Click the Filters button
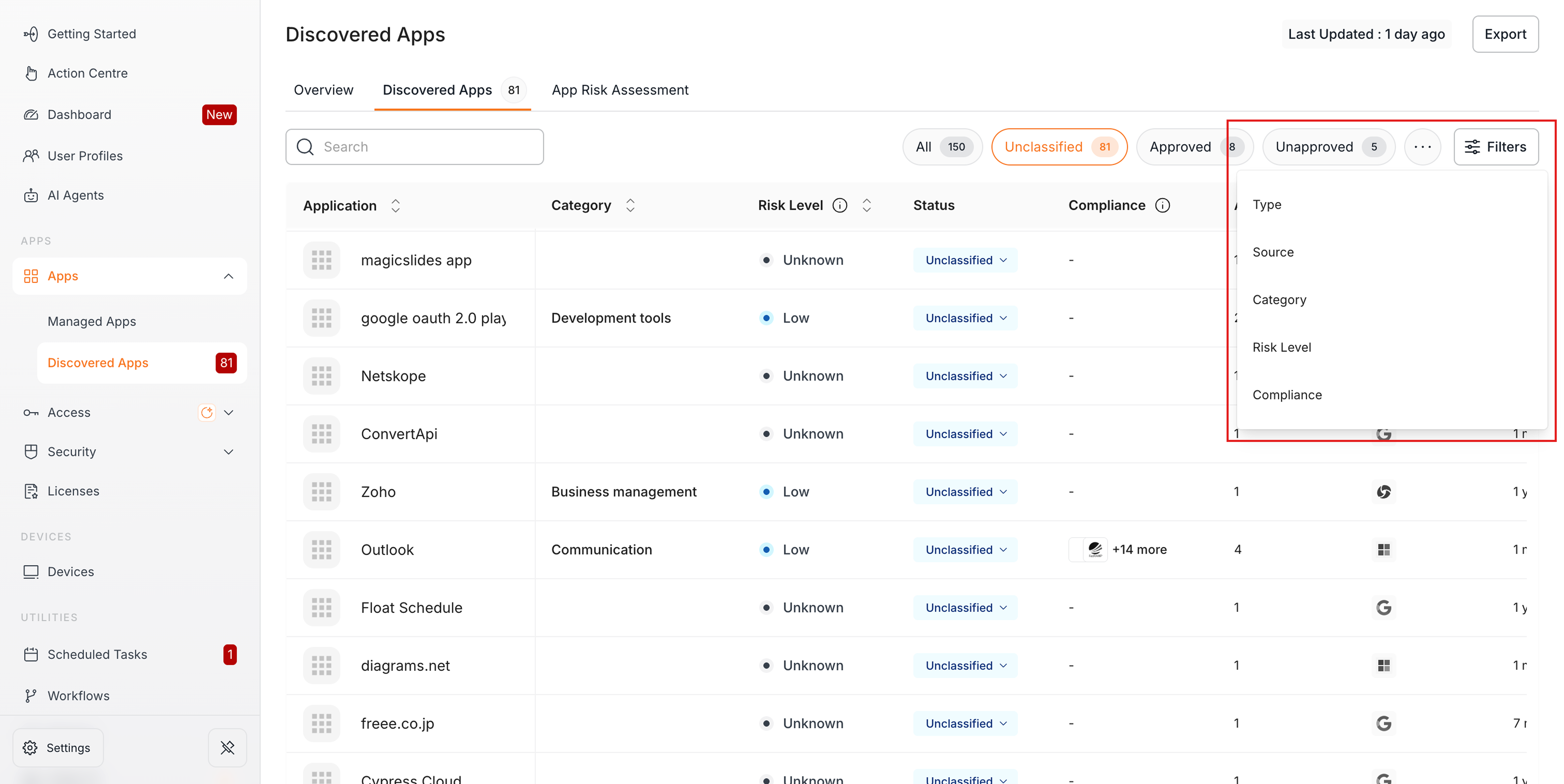Viewport: 1564px width, 784px height. point(1496,147)
